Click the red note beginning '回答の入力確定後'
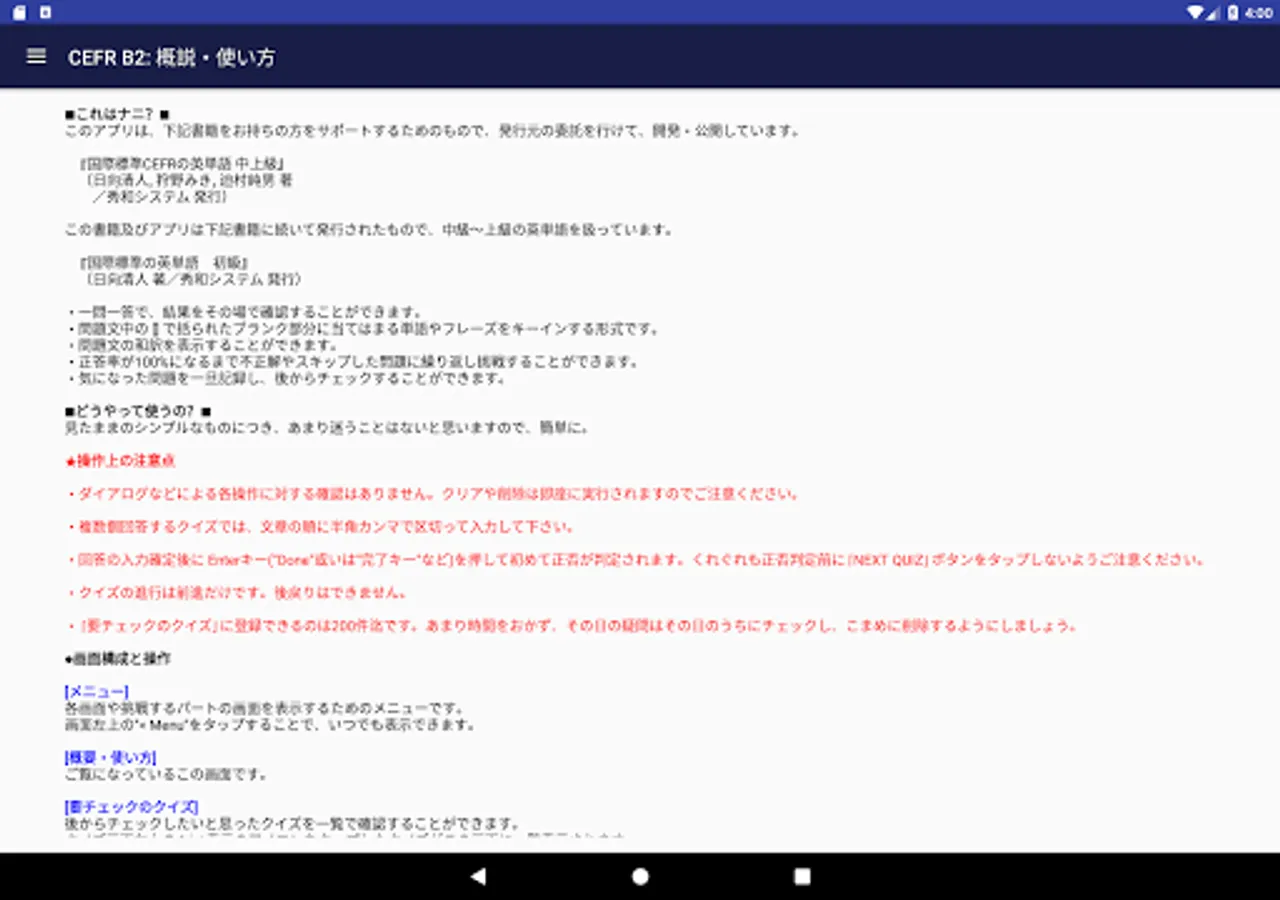Screen dimensions: 1280x900 [x=636, y=560]
